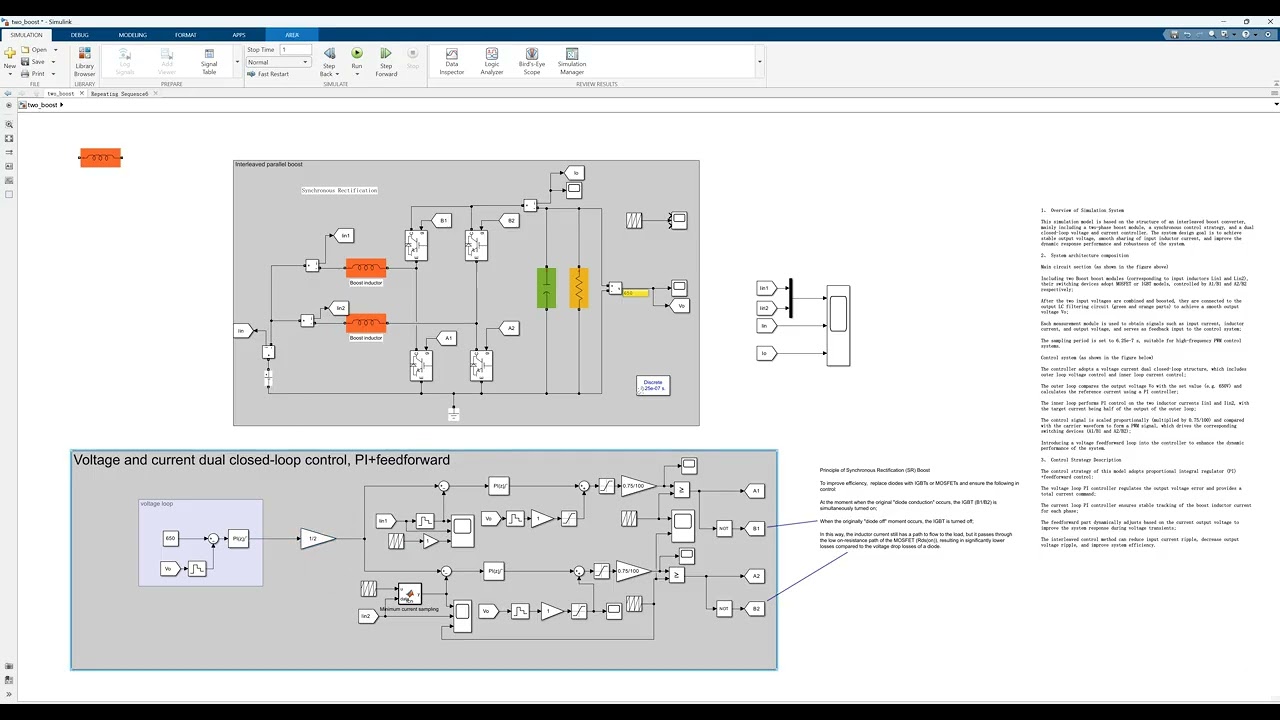The height and width of the screenshot is (720, 1280).
Task: Click the Minimum current sampling block
Action: [x=409, y=594]
